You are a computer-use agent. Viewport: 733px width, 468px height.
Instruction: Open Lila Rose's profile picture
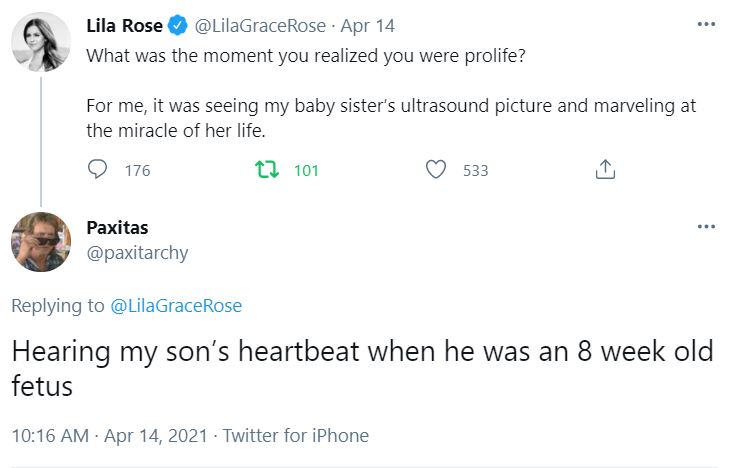tap(41, 43)
